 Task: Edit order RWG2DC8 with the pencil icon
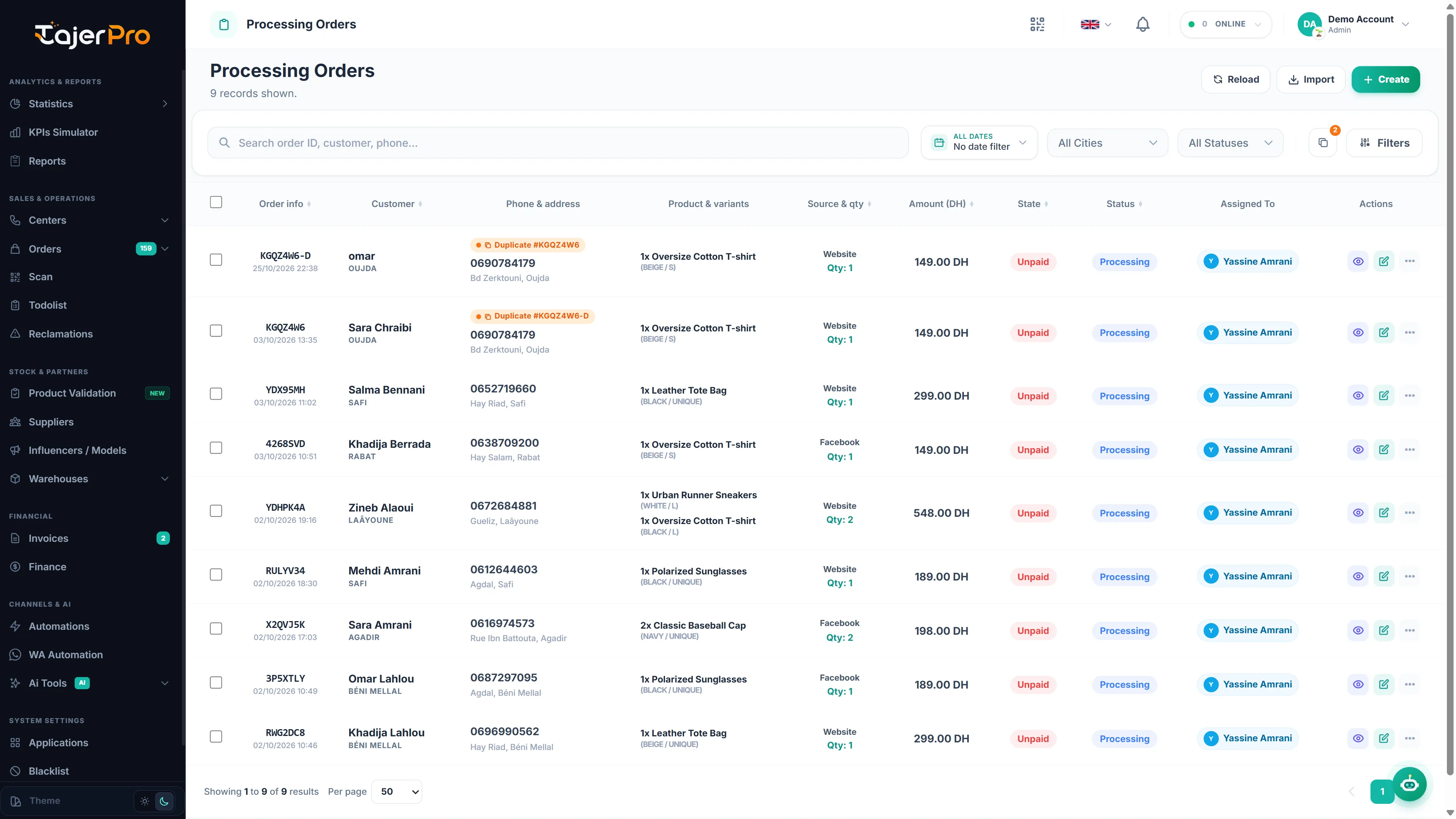point(1384,738)
